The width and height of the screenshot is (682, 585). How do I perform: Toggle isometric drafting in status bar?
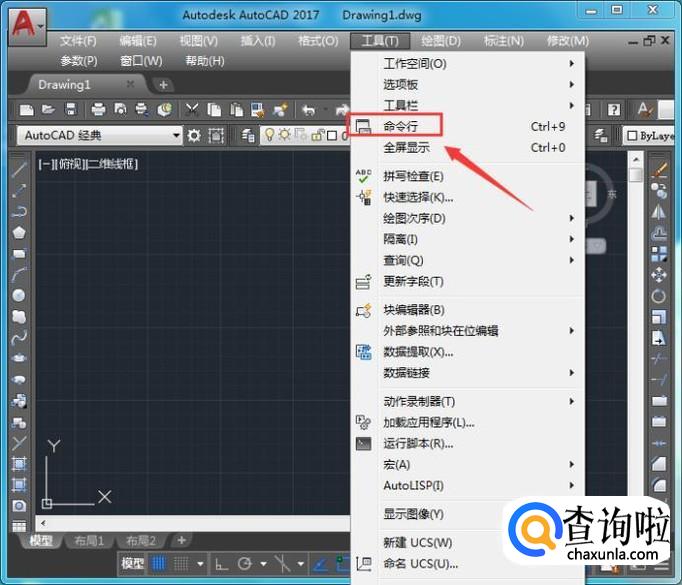point(282,564)
